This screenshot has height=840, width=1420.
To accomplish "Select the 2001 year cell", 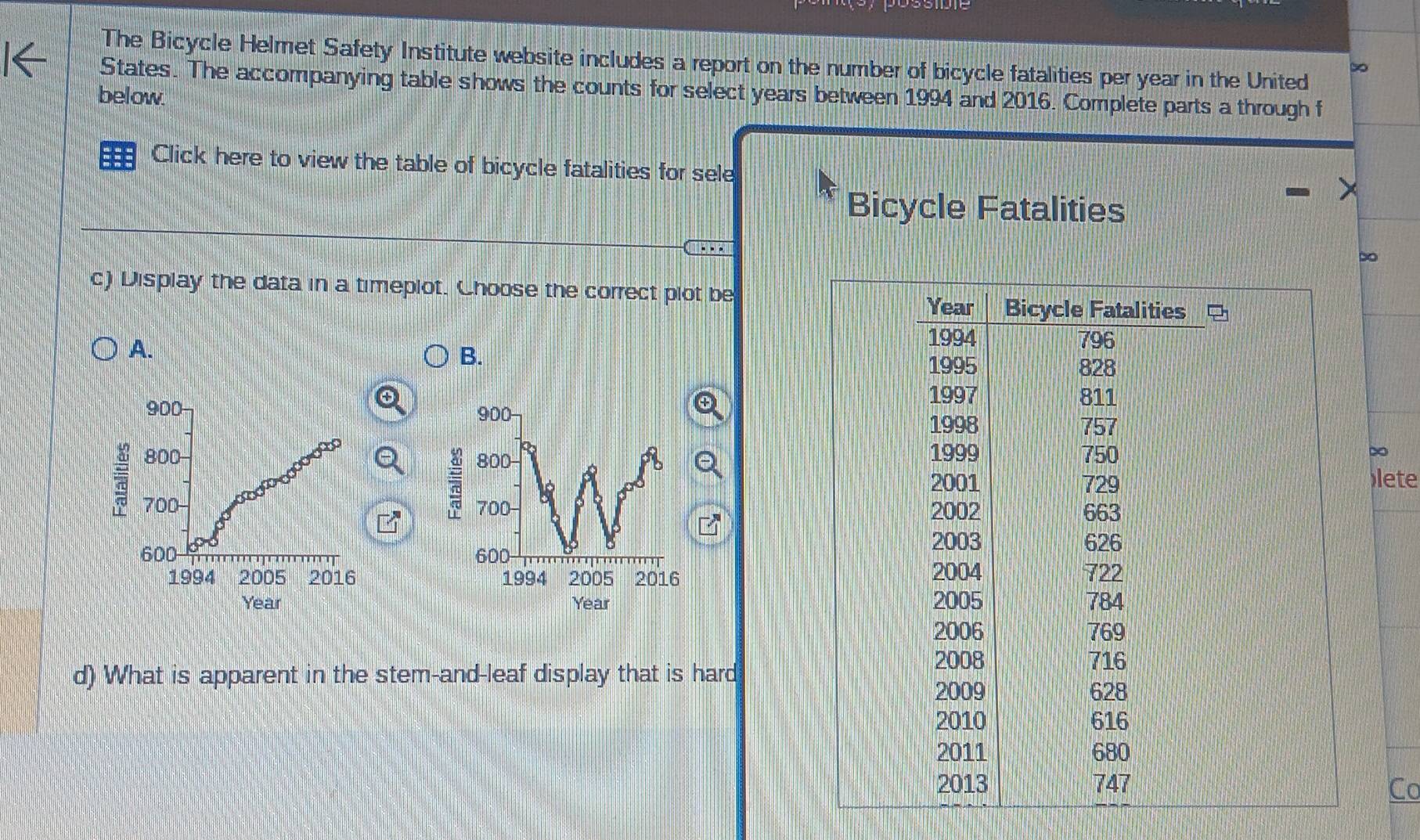I will [956, 483].
